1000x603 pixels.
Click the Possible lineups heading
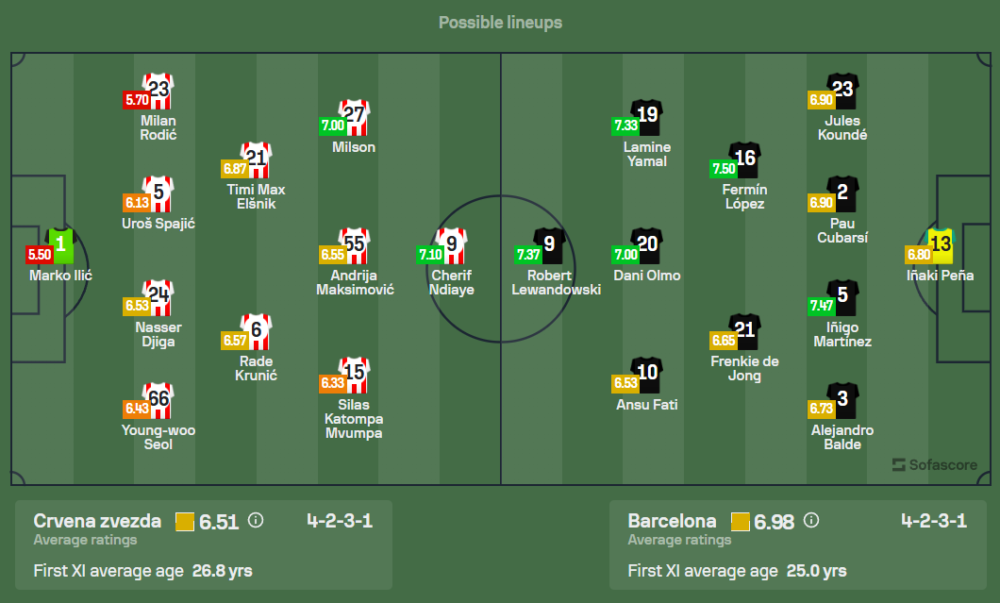(x=500, y=22)
